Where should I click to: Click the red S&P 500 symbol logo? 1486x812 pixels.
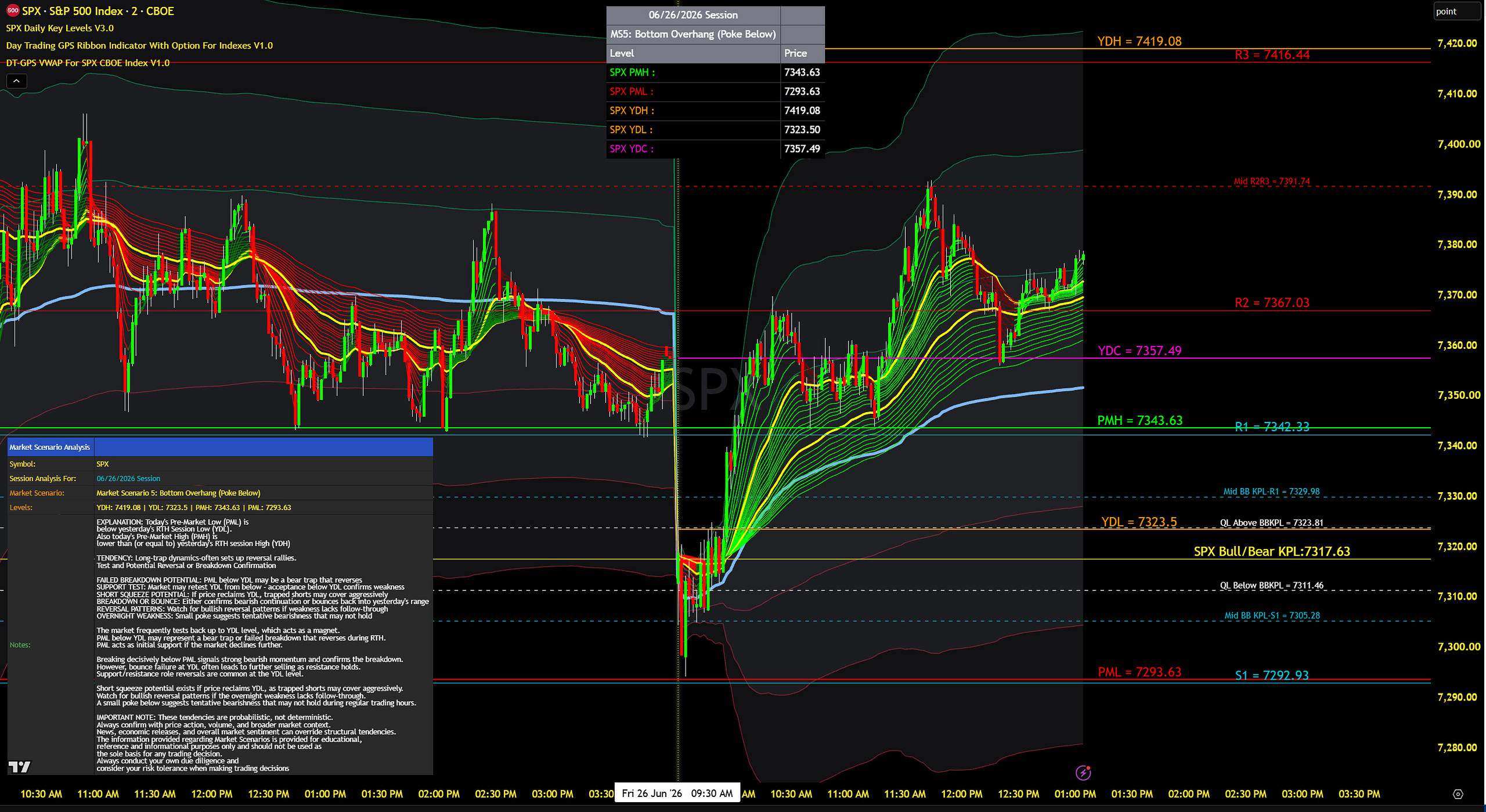click(12, 10)
